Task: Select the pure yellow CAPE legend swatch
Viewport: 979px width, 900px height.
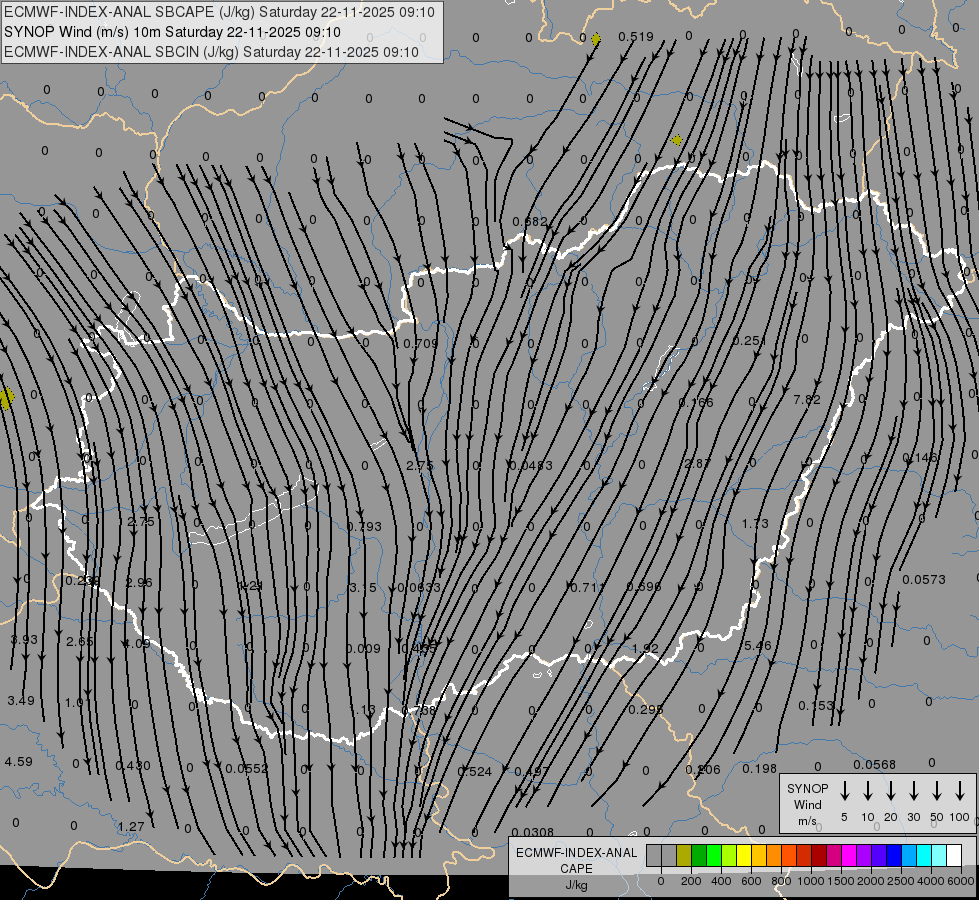Action: 744,856
